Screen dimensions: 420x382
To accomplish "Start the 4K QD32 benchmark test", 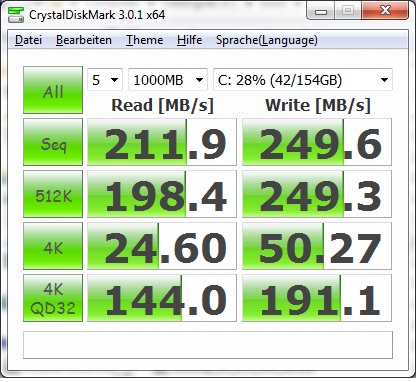I will click(x=53, y=298).
